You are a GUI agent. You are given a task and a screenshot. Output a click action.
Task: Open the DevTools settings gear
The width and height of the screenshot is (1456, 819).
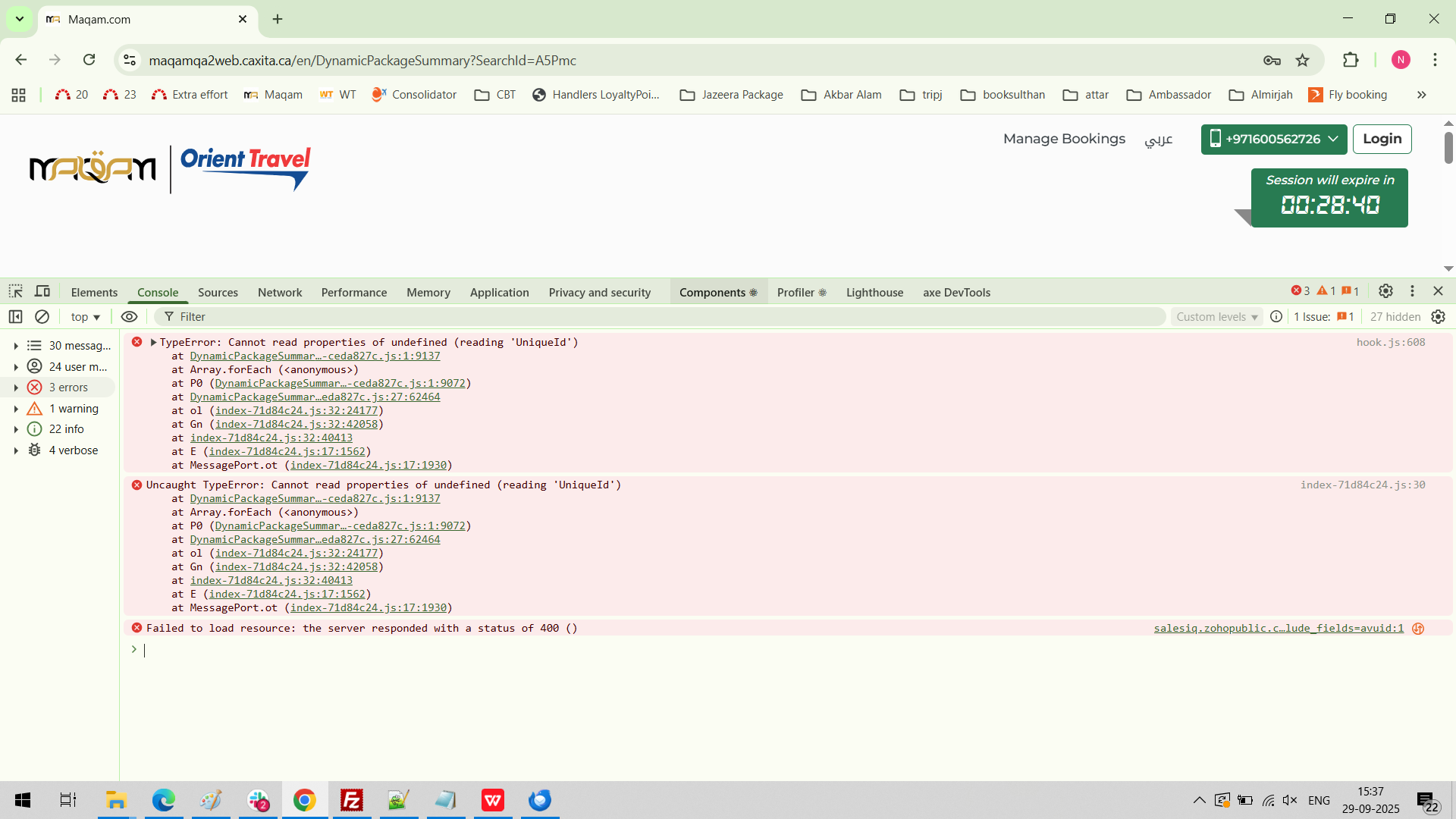point(1385,291)
